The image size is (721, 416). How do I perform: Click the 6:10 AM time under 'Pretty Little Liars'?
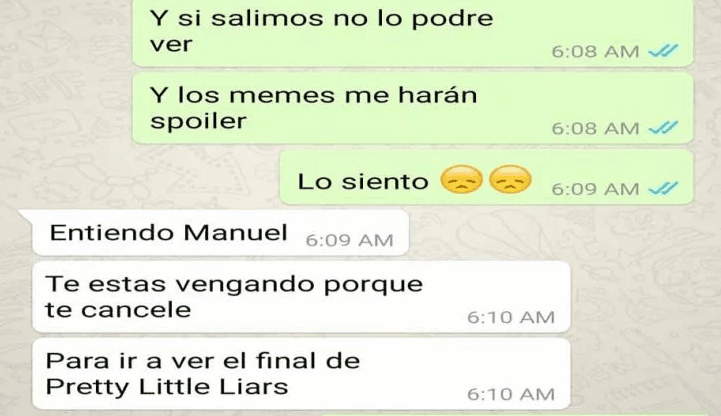(511, 394)
